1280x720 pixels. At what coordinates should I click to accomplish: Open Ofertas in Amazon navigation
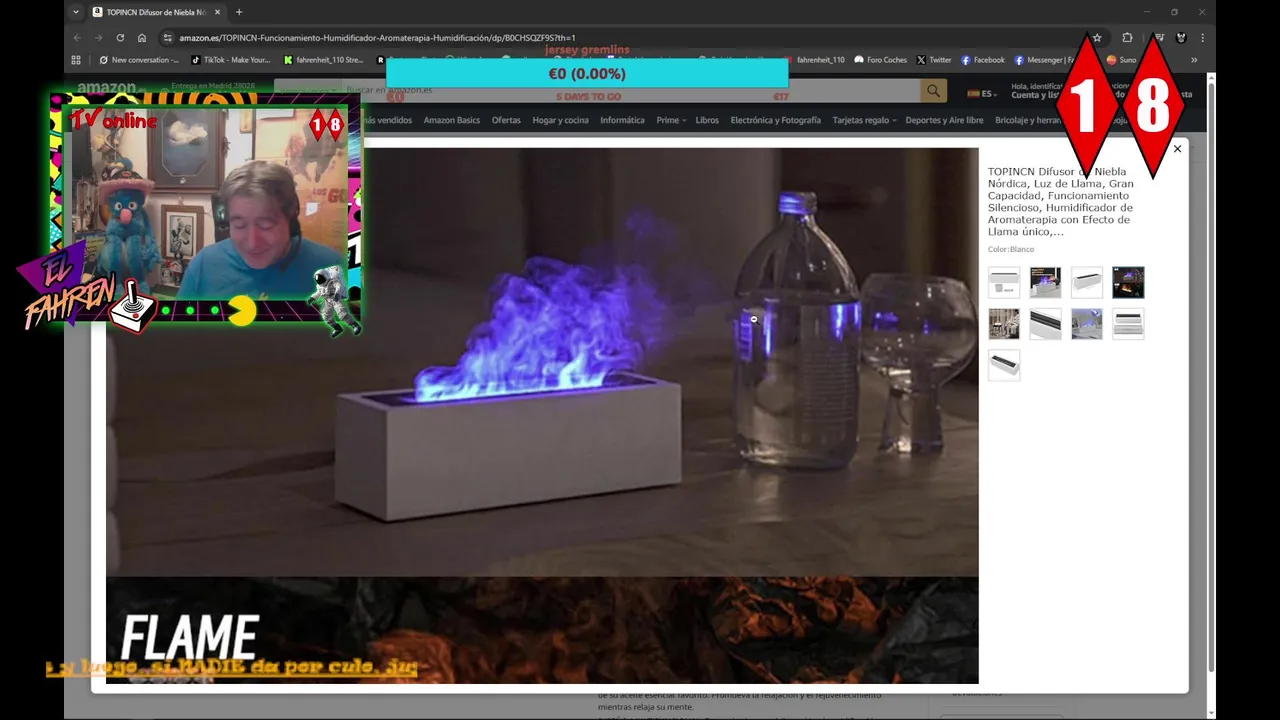coord(506,120)
